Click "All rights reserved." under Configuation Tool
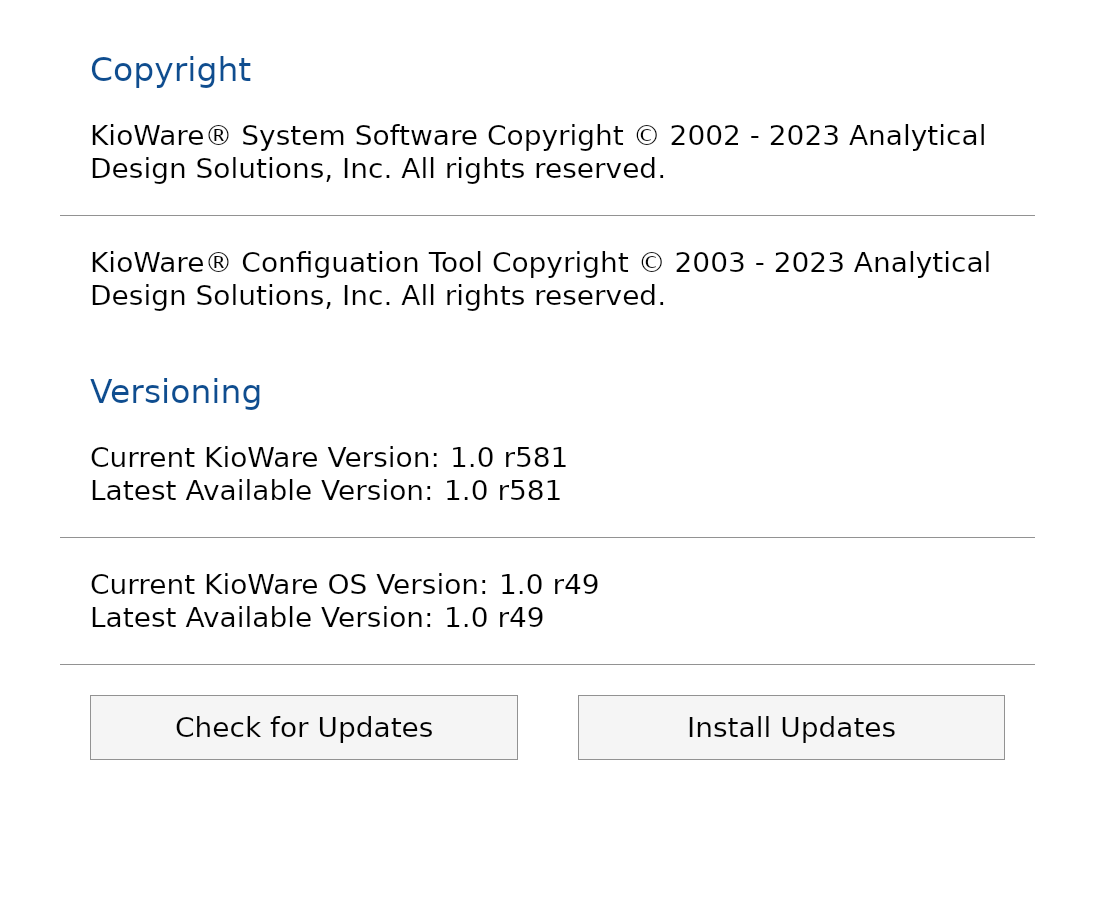This screenshot has height=903, width=1095. [533, 297]
